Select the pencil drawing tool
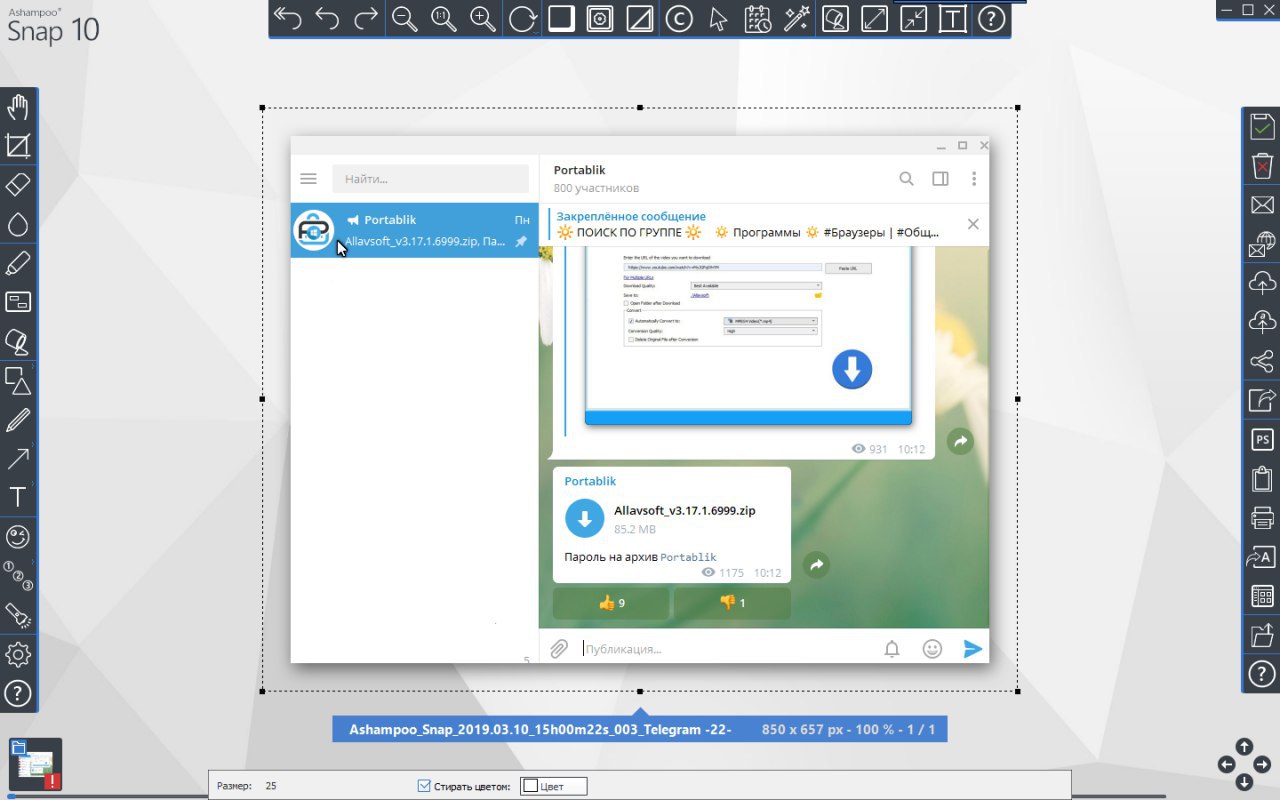 click(18, 419)
